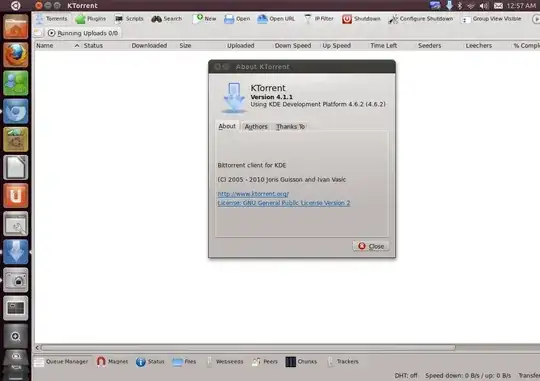Open the mail indicator in top panel
The width and height of the screenshot is (540, 381).
coord(498,6)
